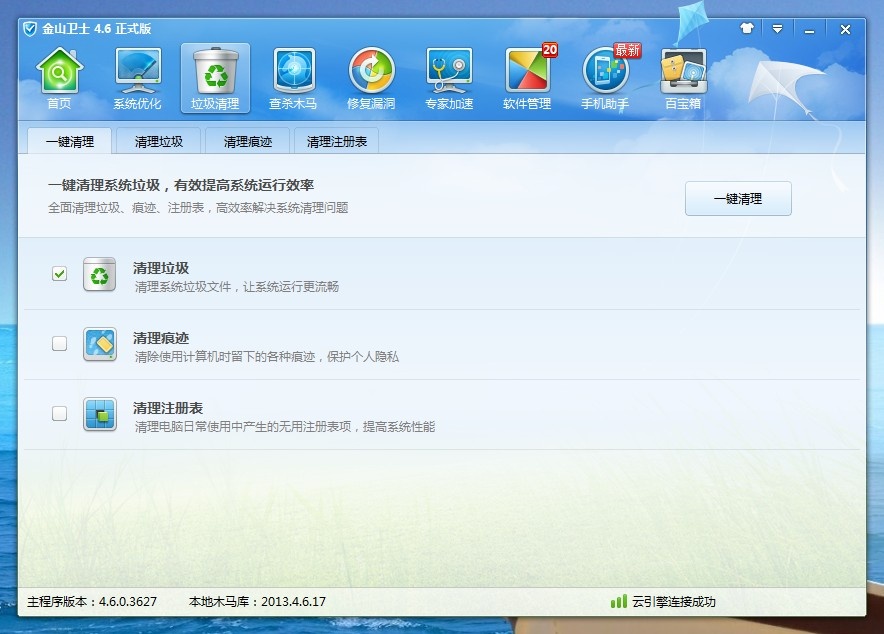Enable the 清理痕迹 checkbox
Screen dimensions: 884x634
pyautogui.click(x=60, y=344)
